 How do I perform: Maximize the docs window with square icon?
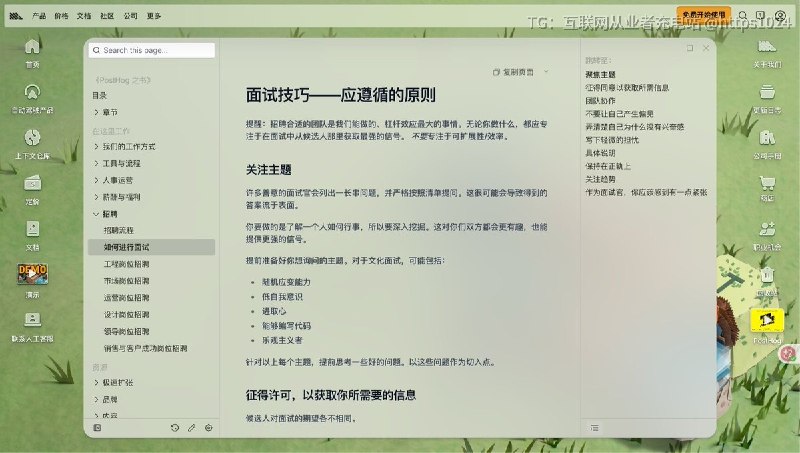(x=690, y=48)
